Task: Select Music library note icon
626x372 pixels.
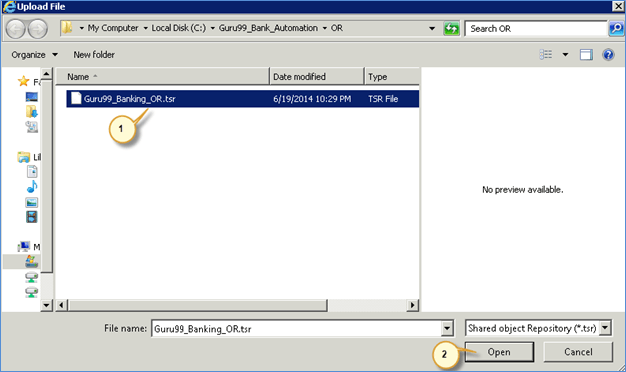Action: point(32,186)
